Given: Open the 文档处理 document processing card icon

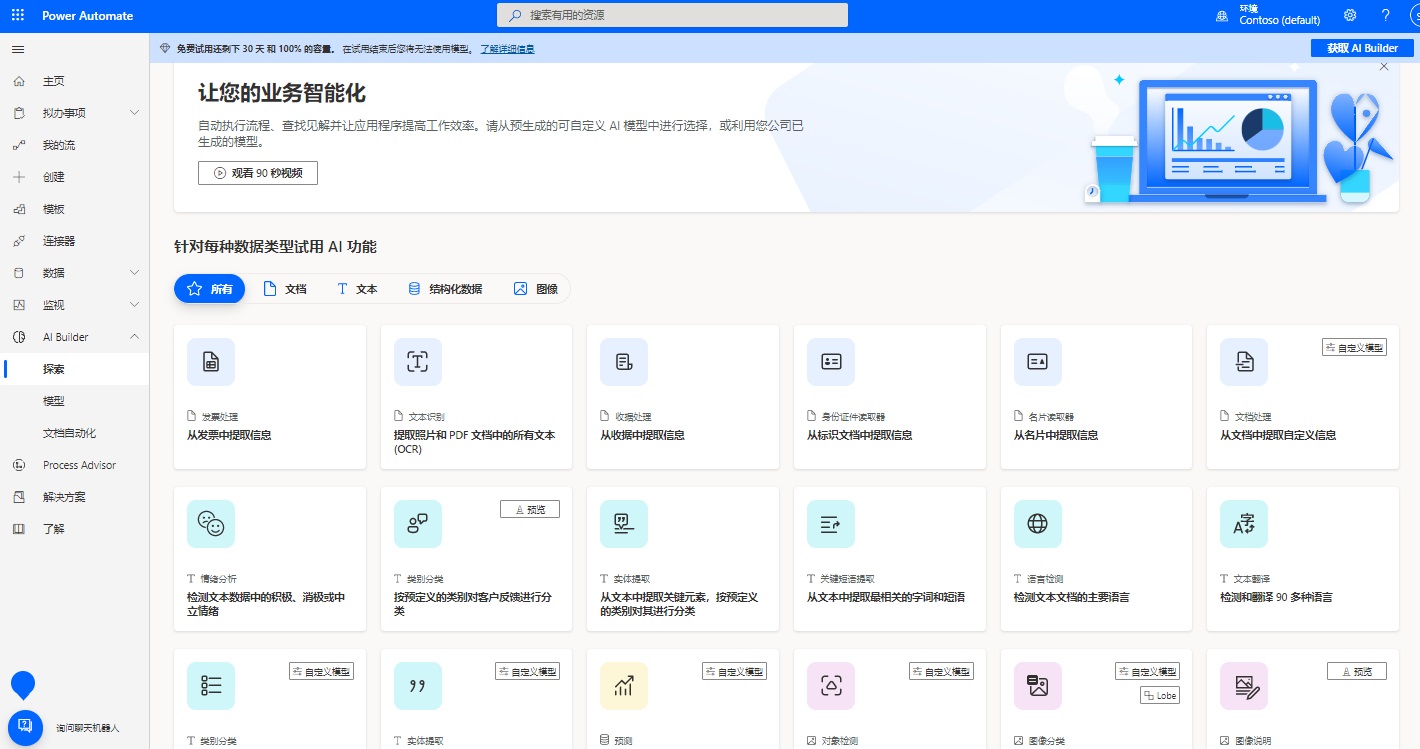Looking at the screenshot, I should pyautogui.click(x=1244, y=362).
